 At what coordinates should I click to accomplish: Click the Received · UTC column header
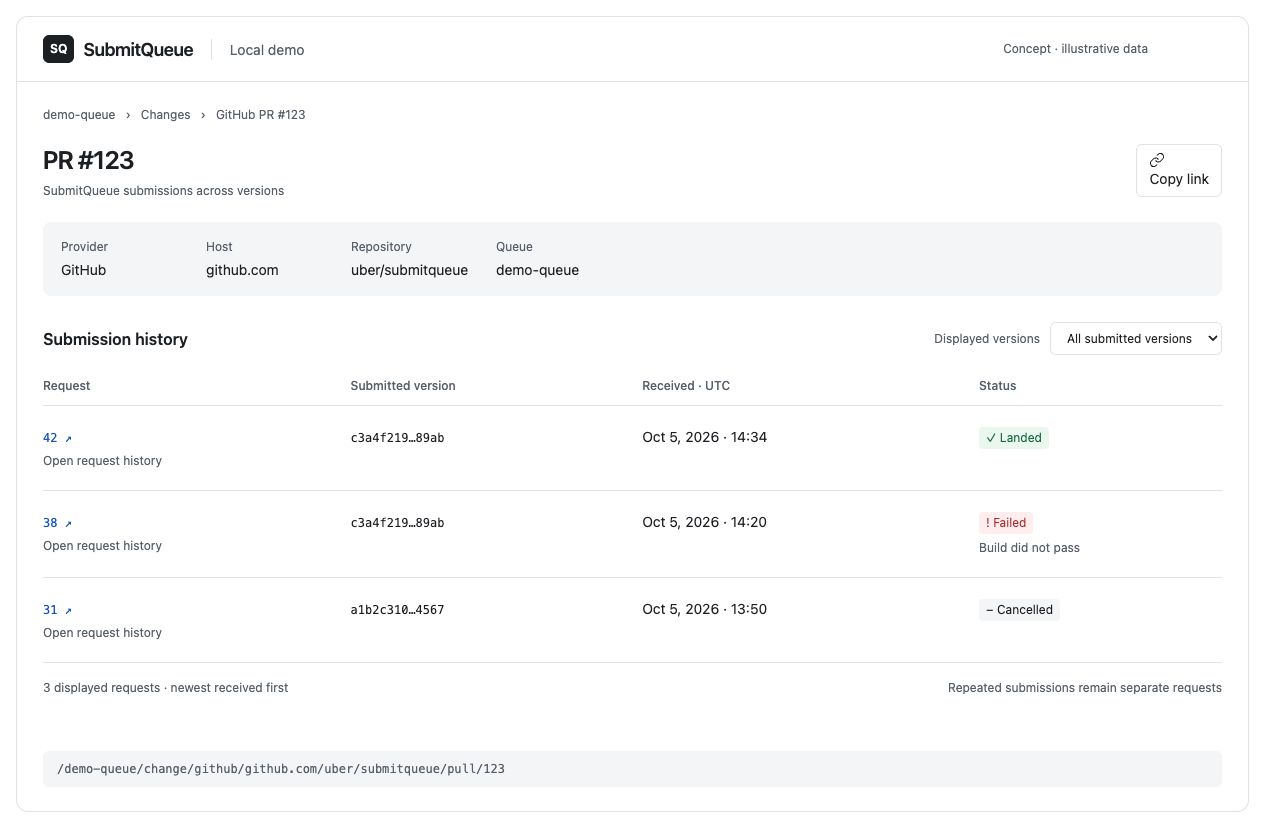coord(686,386)
